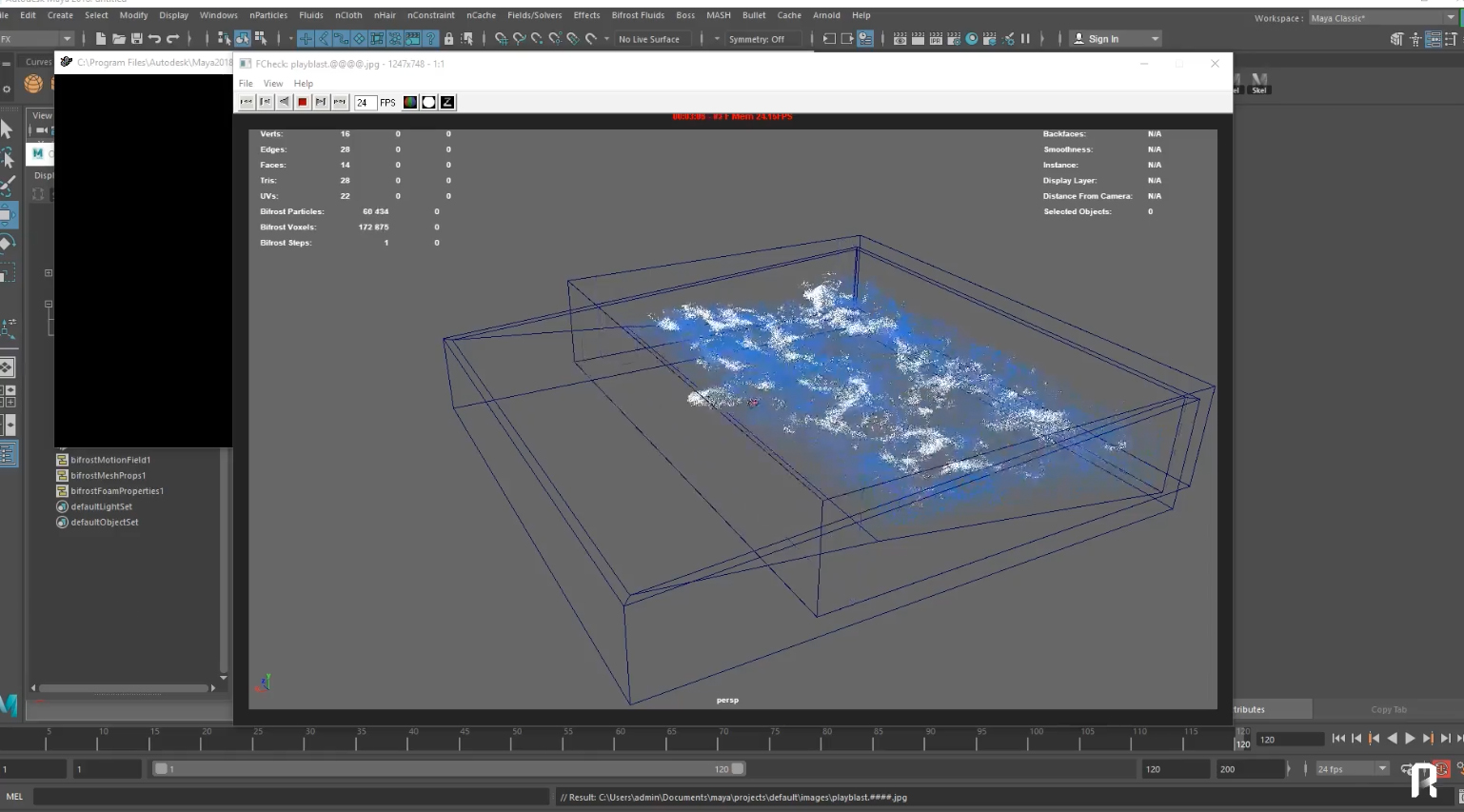Click the time range slider bar

coord(447,768)
